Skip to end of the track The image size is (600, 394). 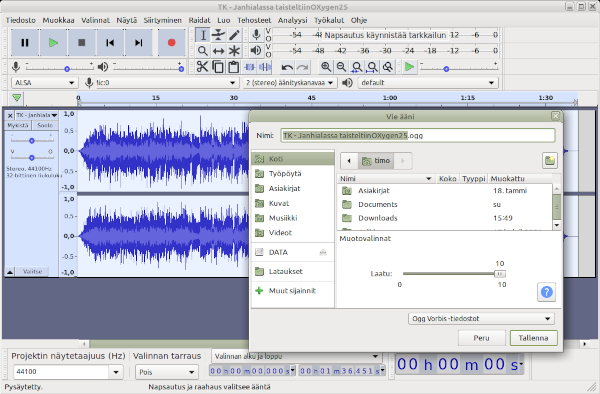[139, 42]
